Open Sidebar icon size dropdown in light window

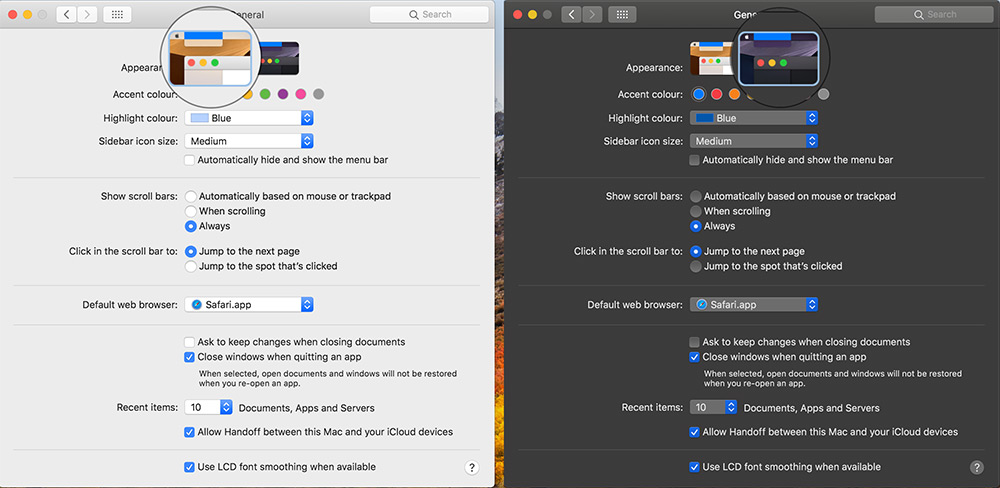(x=249, y=141)
